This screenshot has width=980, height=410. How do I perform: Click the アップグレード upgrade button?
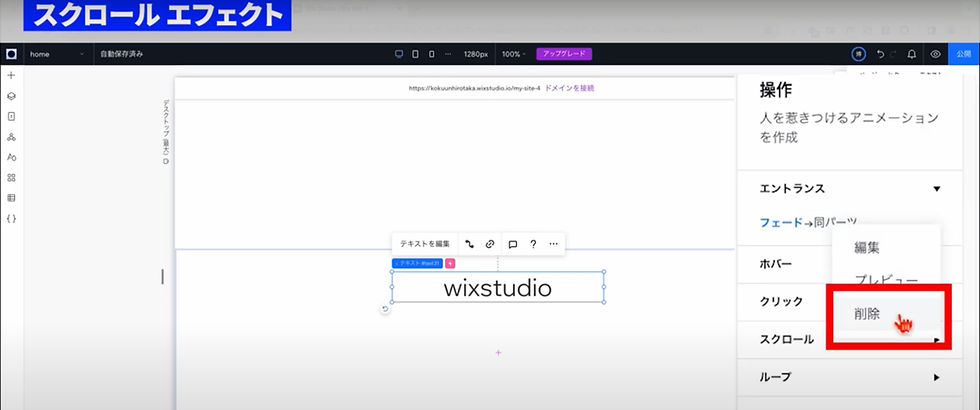(564, 54)
